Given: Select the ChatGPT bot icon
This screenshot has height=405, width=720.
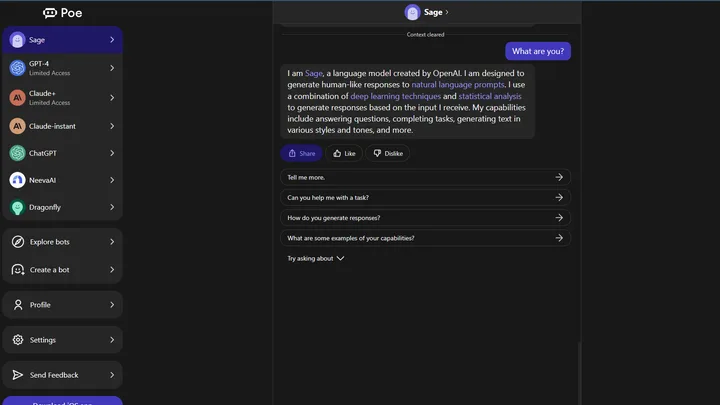Looking at the screenshot, I should coord(17,153).
